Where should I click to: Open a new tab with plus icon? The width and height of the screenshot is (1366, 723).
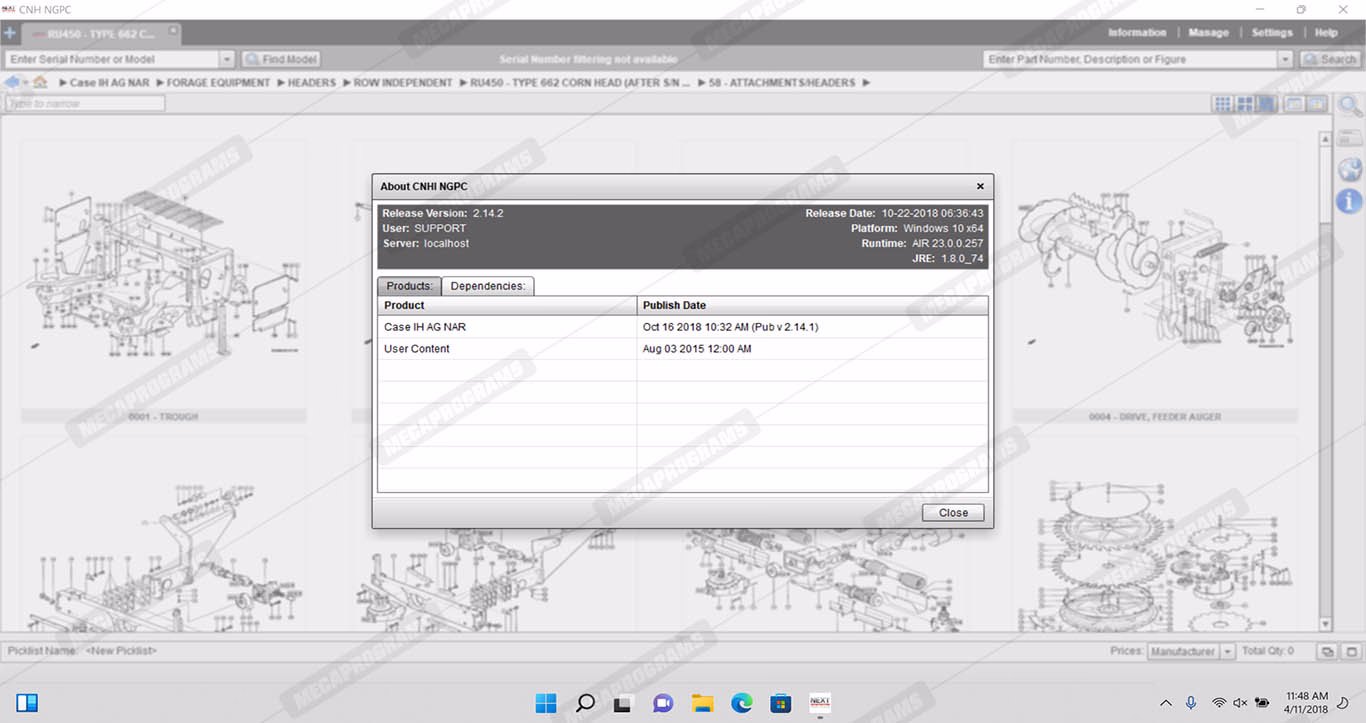click(x=10, y=33)
